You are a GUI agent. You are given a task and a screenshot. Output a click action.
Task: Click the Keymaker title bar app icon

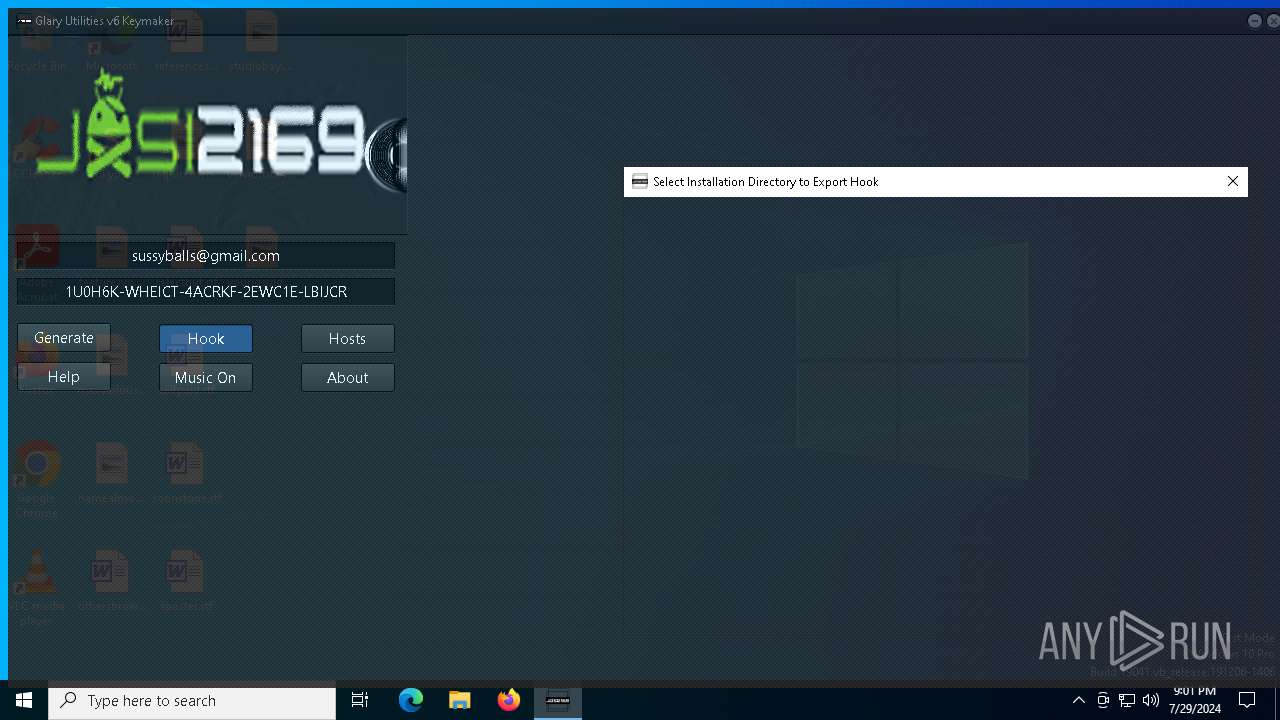tap(24, 21)
